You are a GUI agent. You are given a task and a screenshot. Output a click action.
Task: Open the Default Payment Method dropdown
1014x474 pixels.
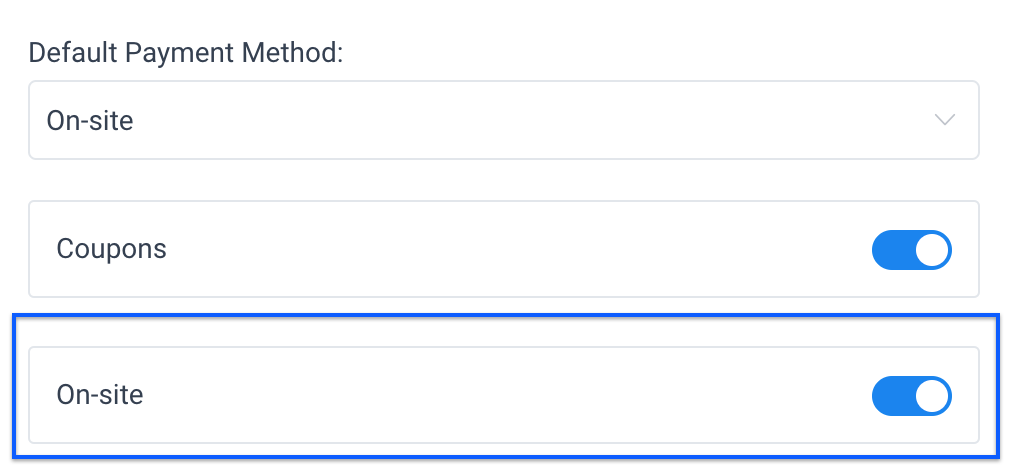coord(503,121)
